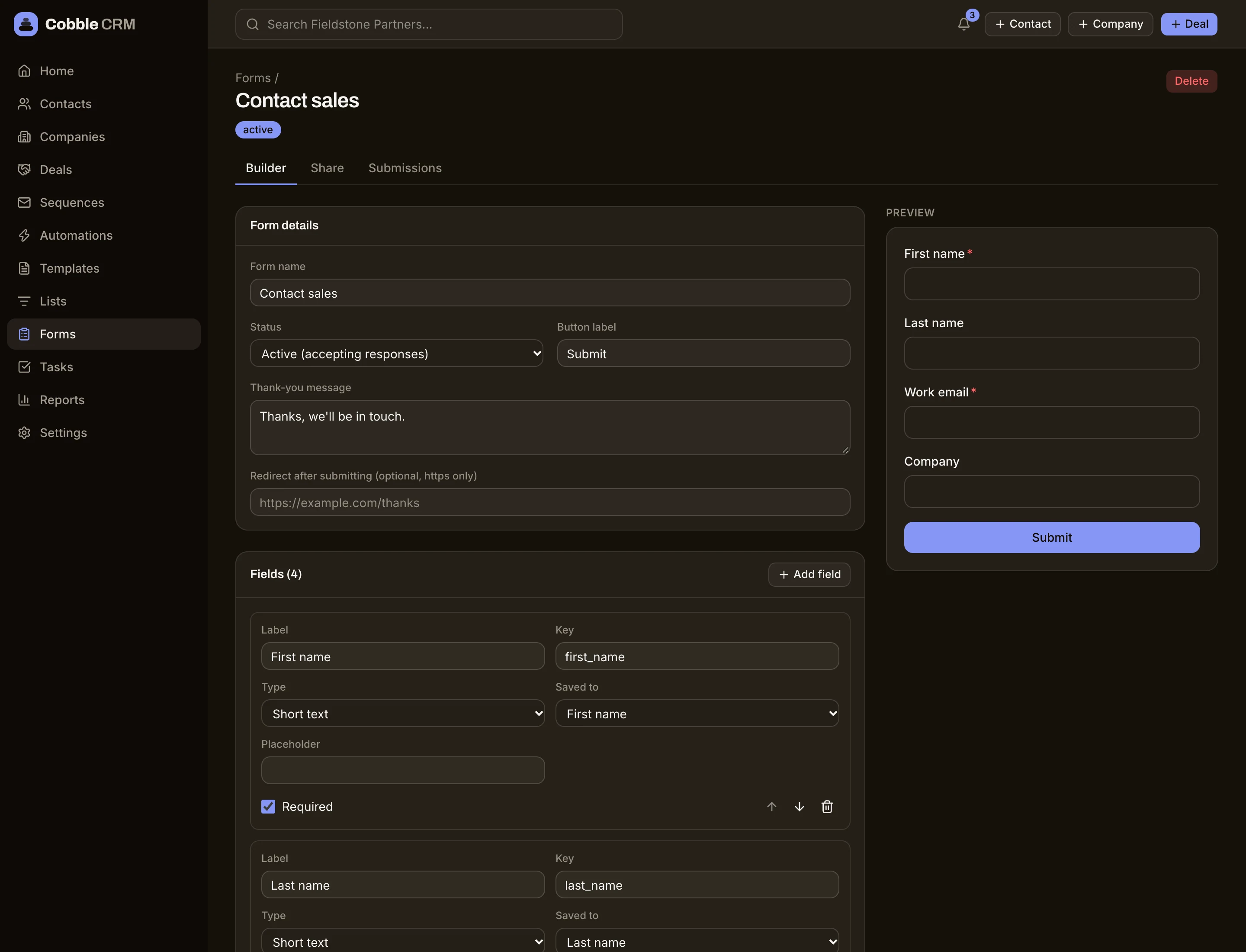Switch to the Submissions tab

(405, 168)
